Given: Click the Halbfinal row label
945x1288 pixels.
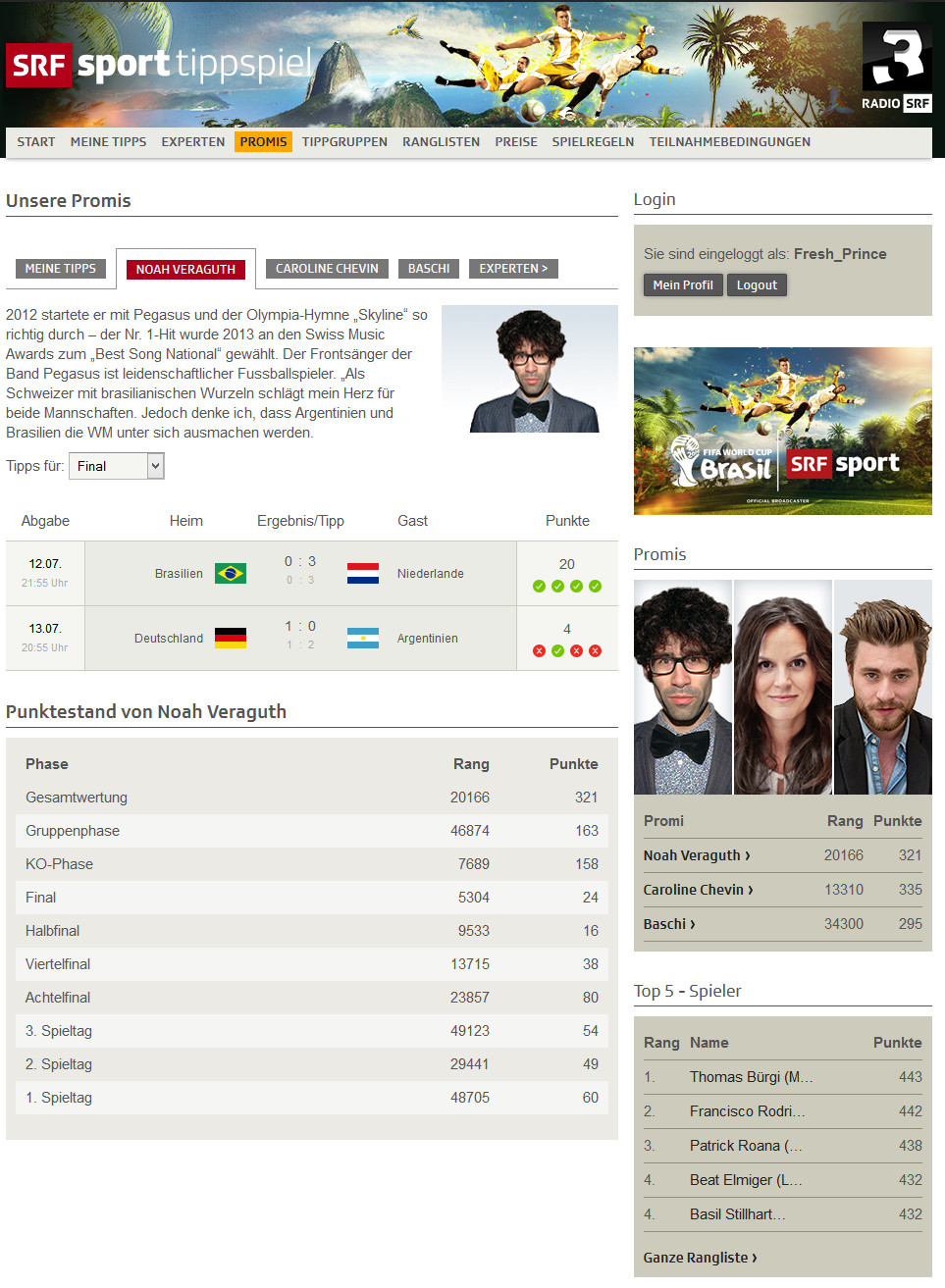Looking at the screenshot, I should pyautogui.click(x=53, y=931).
